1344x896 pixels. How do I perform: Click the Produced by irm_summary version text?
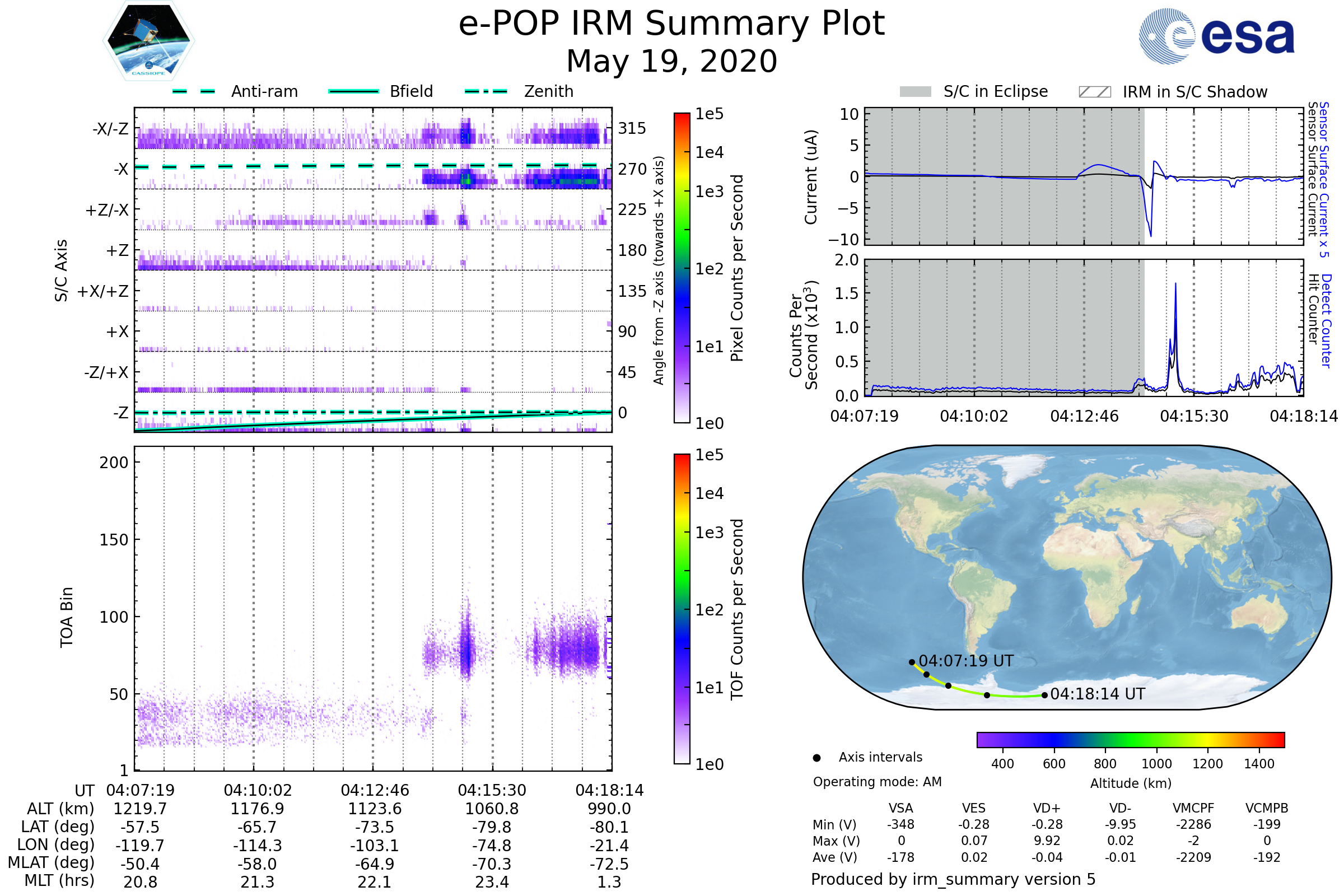pyautogui.click(x=953, y=879)
